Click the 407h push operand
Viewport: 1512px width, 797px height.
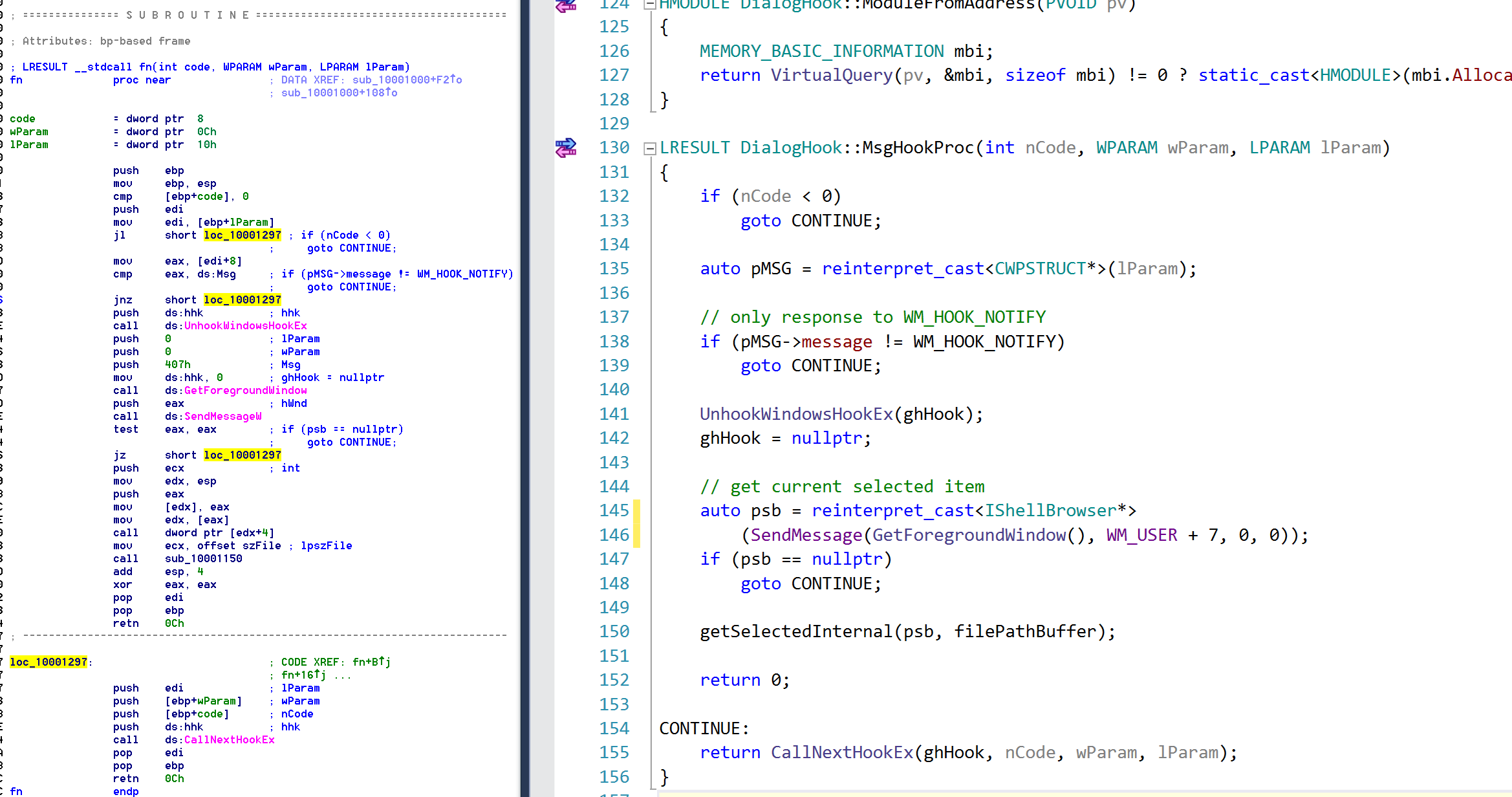pos(178,364)
